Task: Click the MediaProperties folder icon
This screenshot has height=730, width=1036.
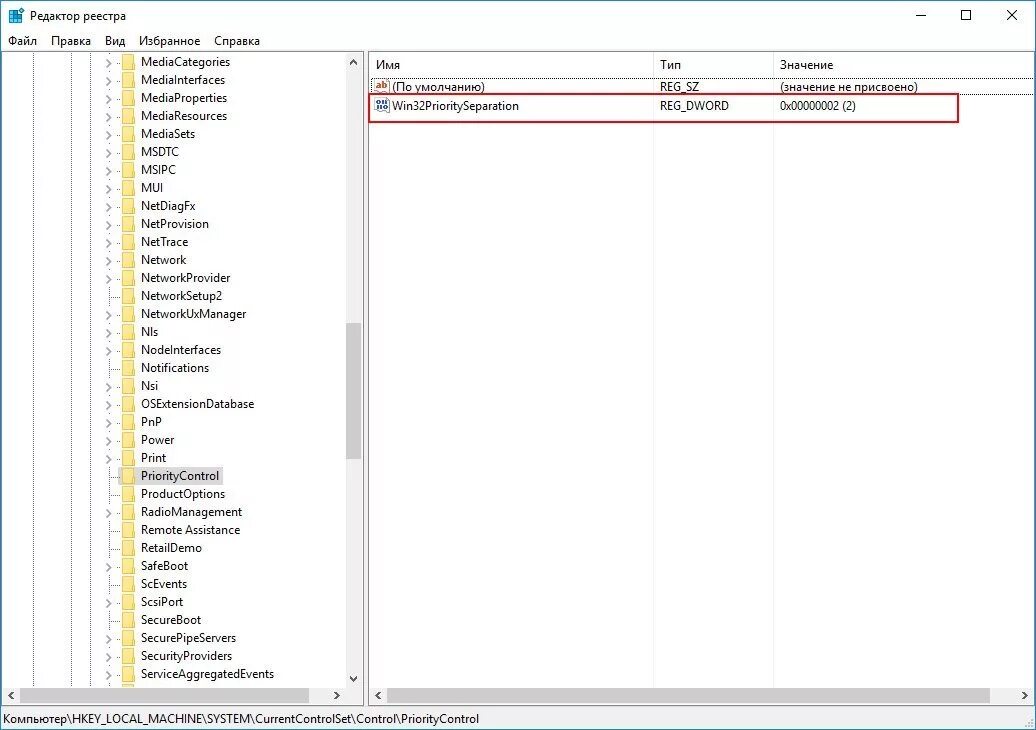Action: 128,98
